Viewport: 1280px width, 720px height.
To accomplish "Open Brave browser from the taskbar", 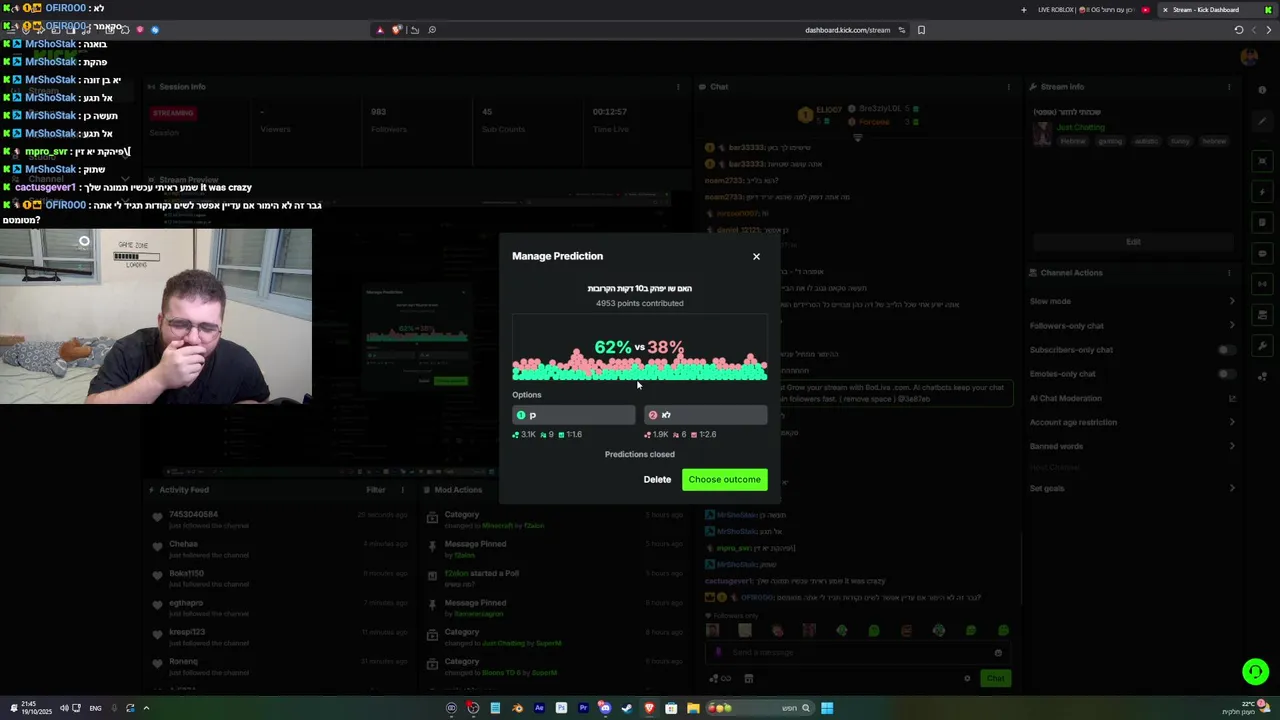I will (x=649, y=708).
